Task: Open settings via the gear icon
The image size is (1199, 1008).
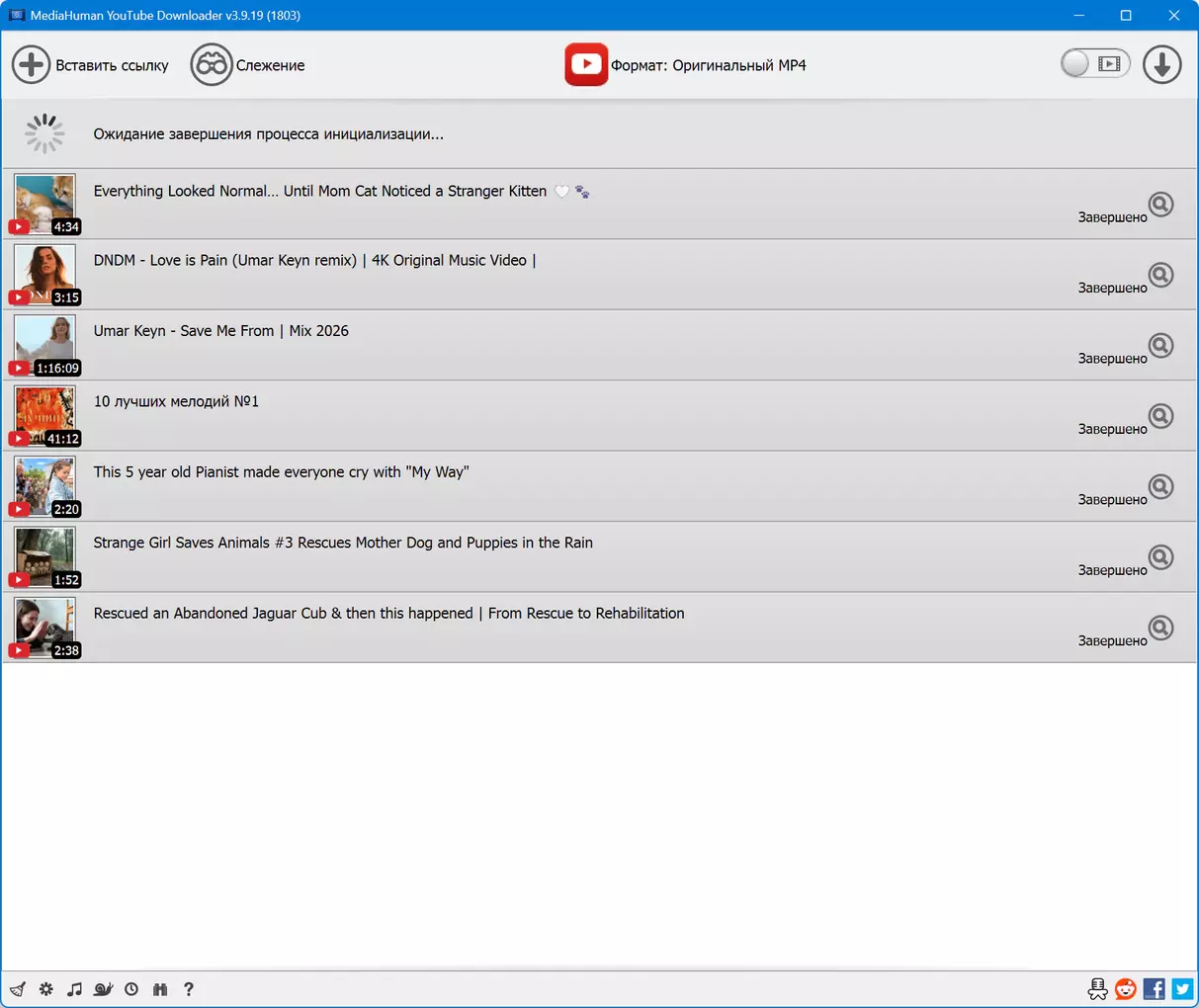Action: coord(46,989)
